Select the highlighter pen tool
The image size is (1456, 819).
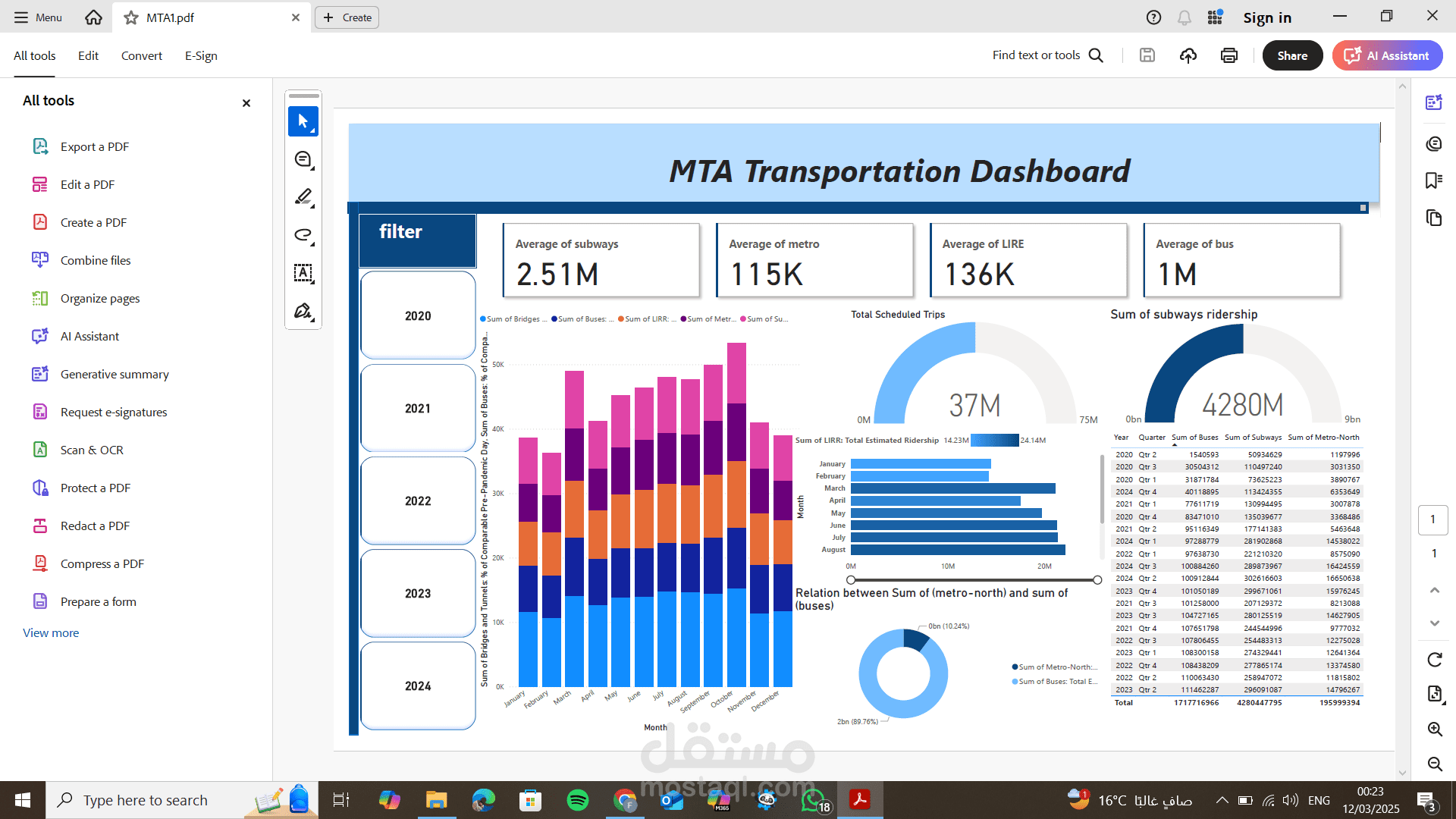point(303,197)
